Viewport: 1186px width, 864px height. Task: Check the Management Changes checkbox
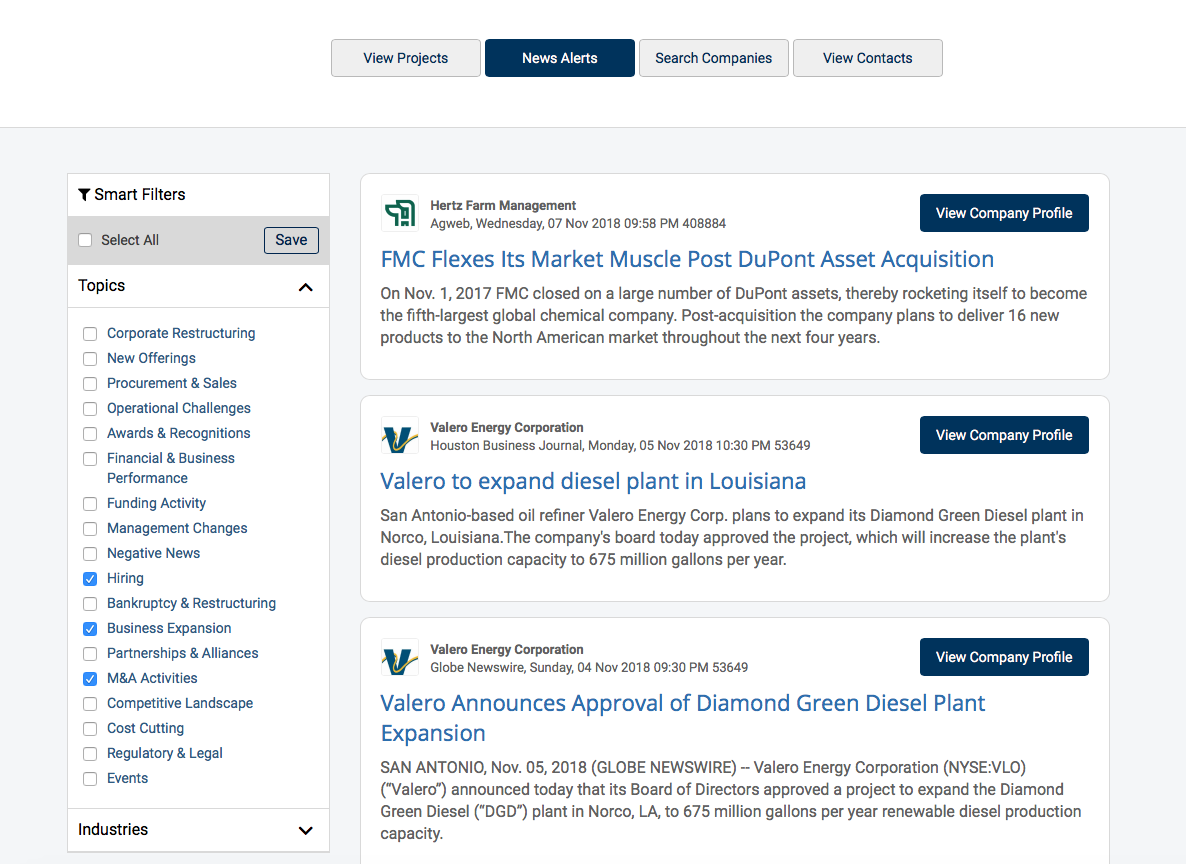[90, 529]
